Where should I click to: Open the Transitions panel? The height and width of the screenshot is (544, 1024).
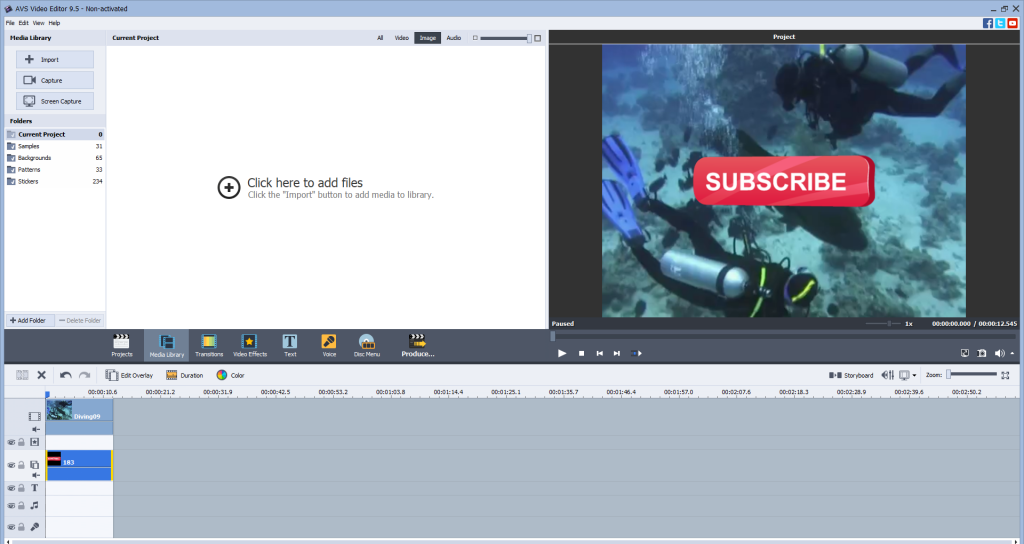point(209,345)
